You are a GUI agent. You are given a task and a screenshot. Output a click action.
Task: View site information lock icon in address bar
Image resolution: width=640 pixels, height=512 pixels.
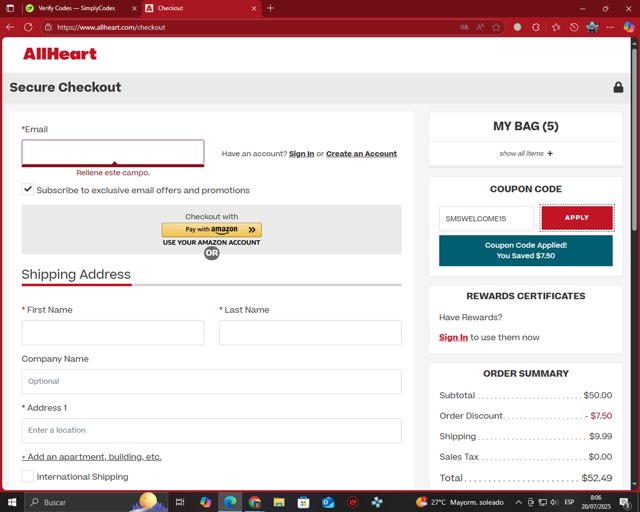48,27
